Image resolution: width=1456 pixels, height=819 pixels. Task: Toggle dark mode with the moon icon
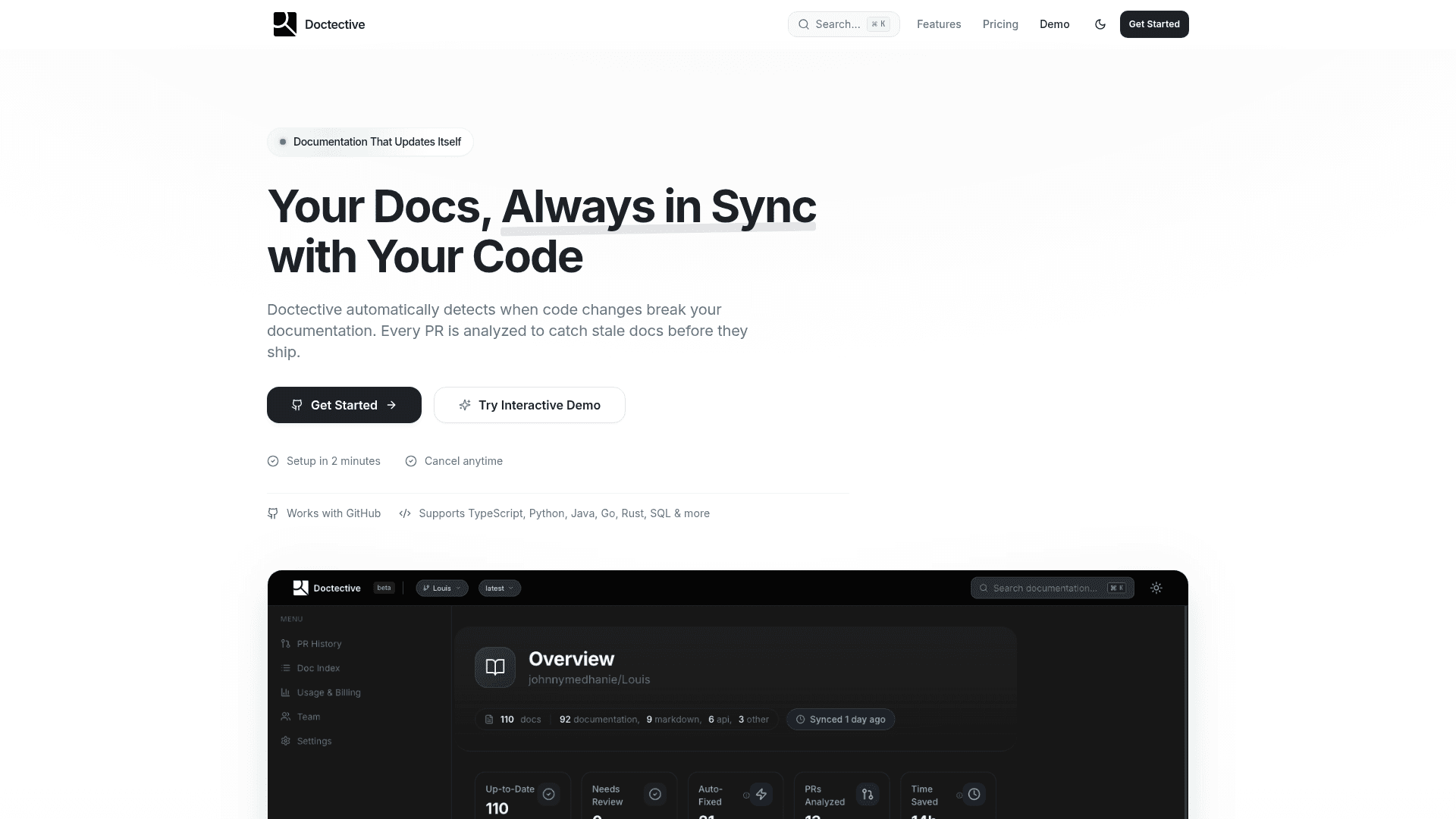click(1100, 24)
